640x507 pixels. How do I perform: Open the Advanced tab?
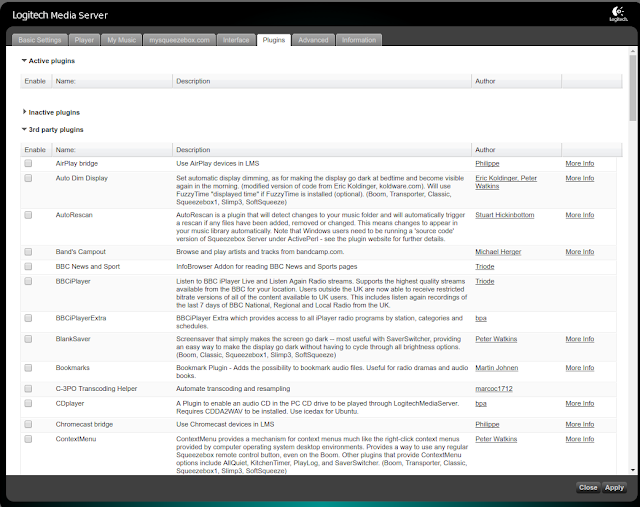(313, 40)
